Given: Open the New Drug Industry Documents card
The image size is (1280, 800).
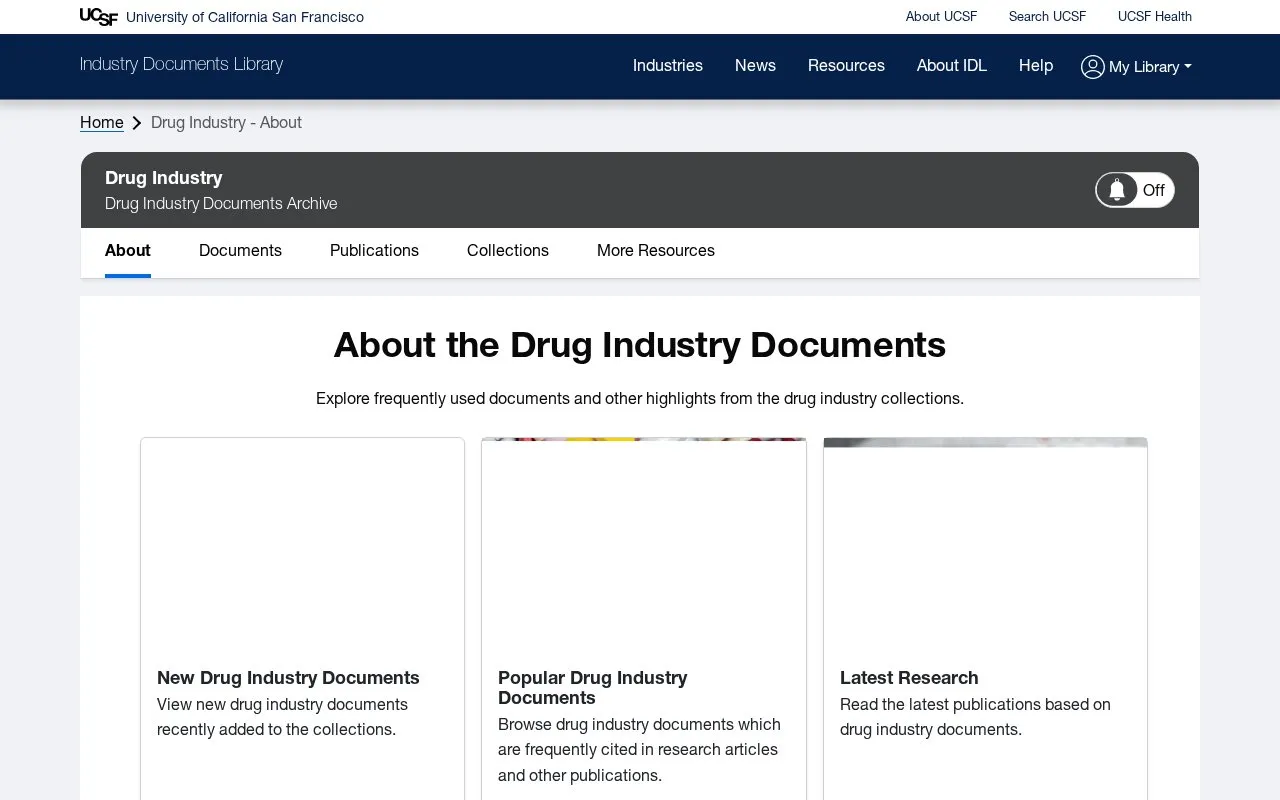Looking at the screenshot, I should [303, 619].
